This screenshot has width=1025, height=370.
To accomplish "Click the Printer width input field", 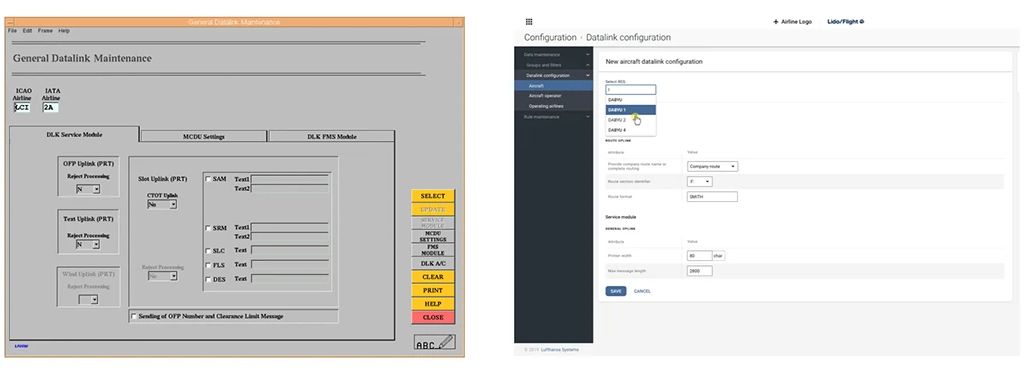I will [x=699, y=256].
